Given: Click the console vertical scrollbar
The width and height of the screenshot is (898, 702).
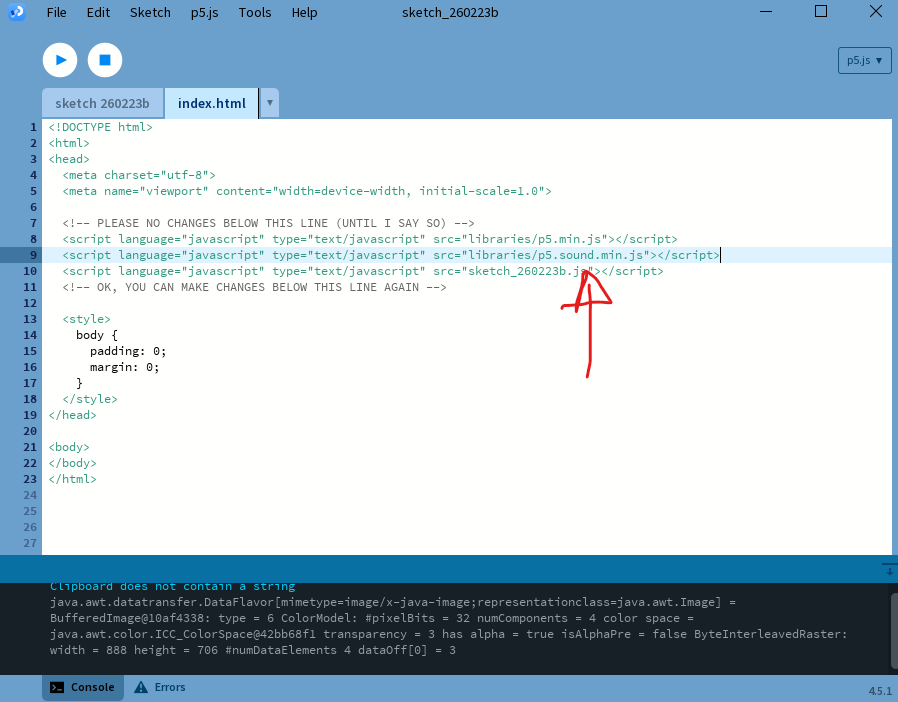Looking at the screenshot, I should point(893,630).
